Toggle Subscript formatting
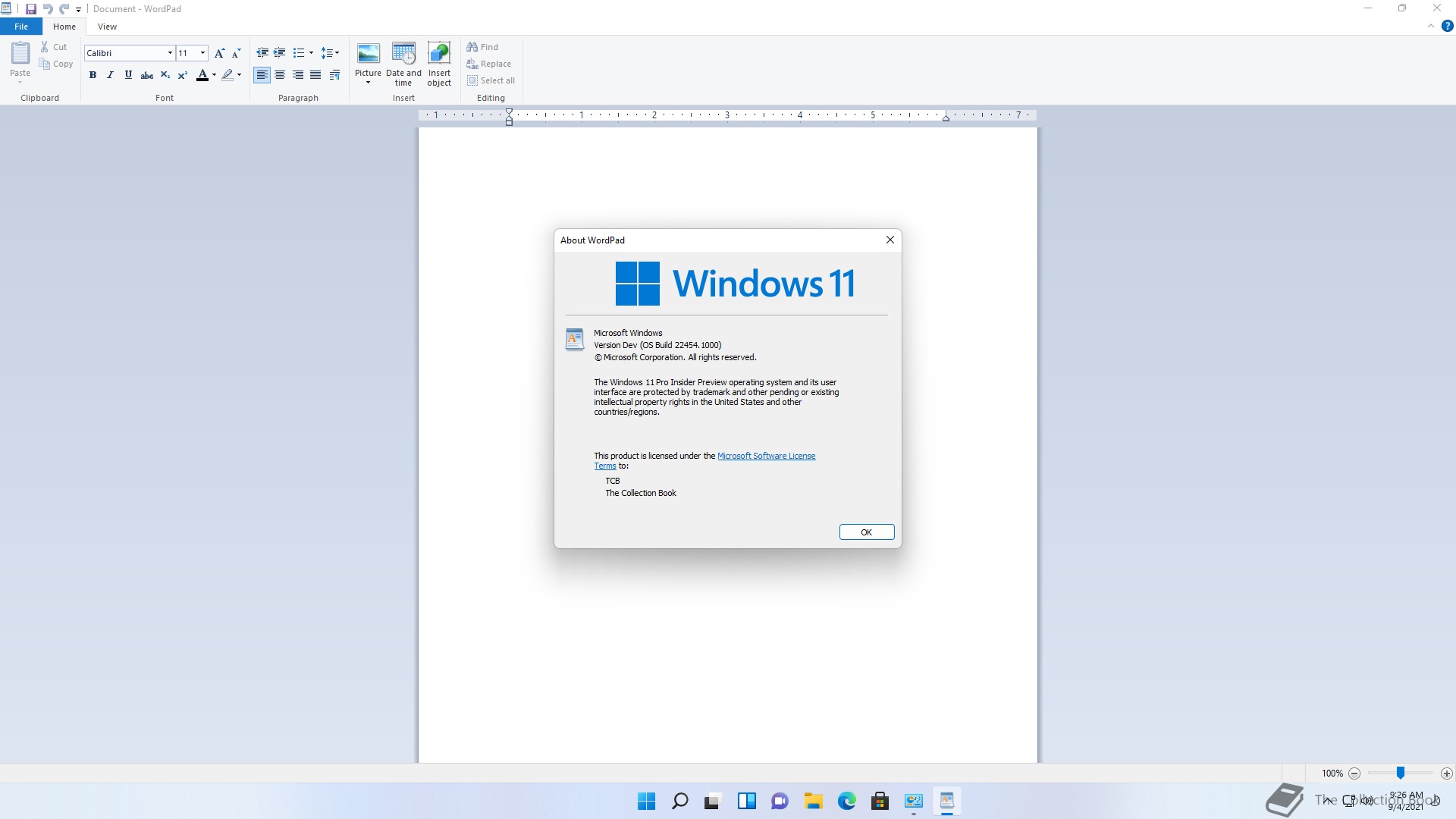This screenshot has width=1456, height=819. coord(165,75)
